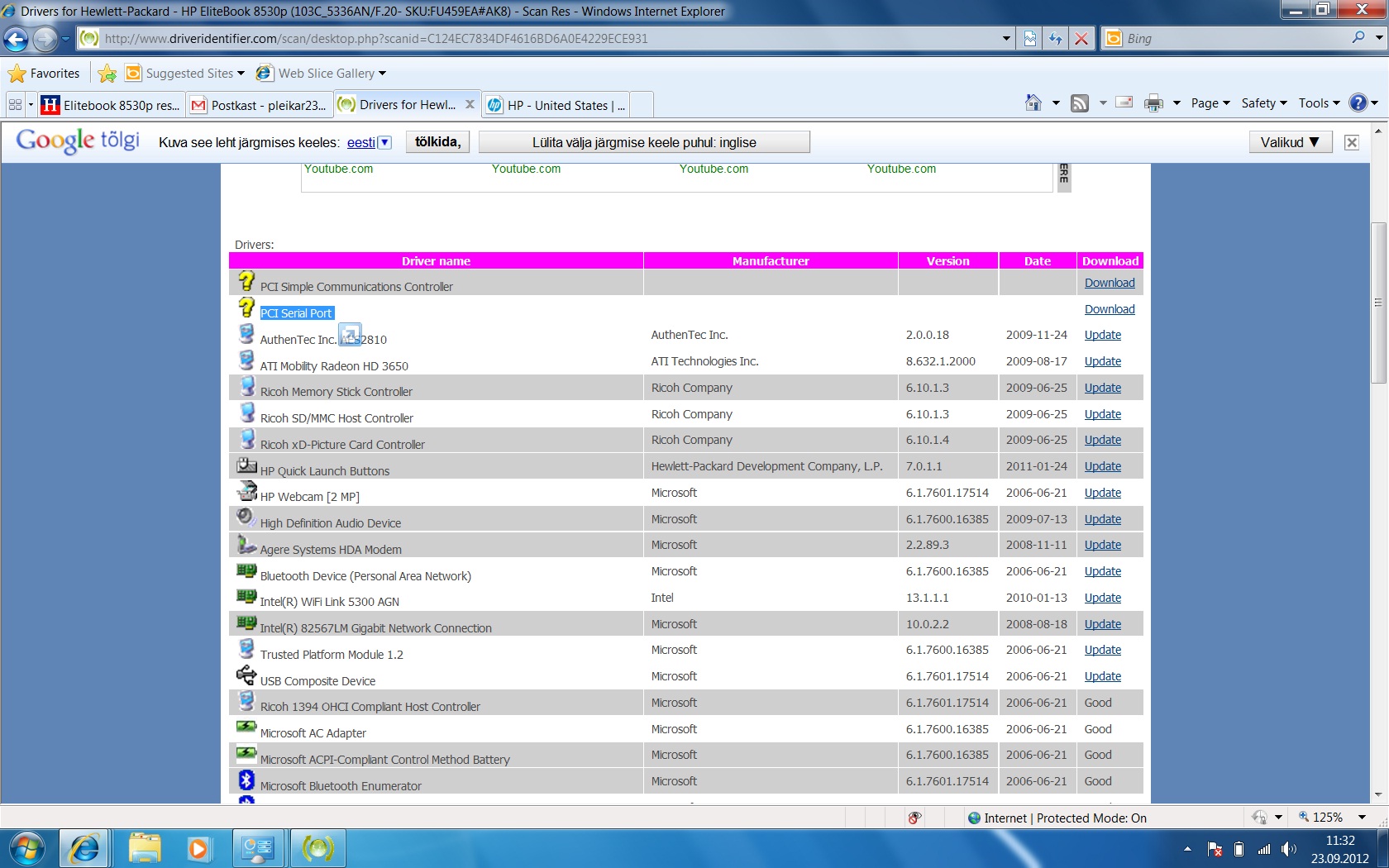Stop loading with the red X icon
This screenshot has height=868, width=1389.
[1081, 39]
